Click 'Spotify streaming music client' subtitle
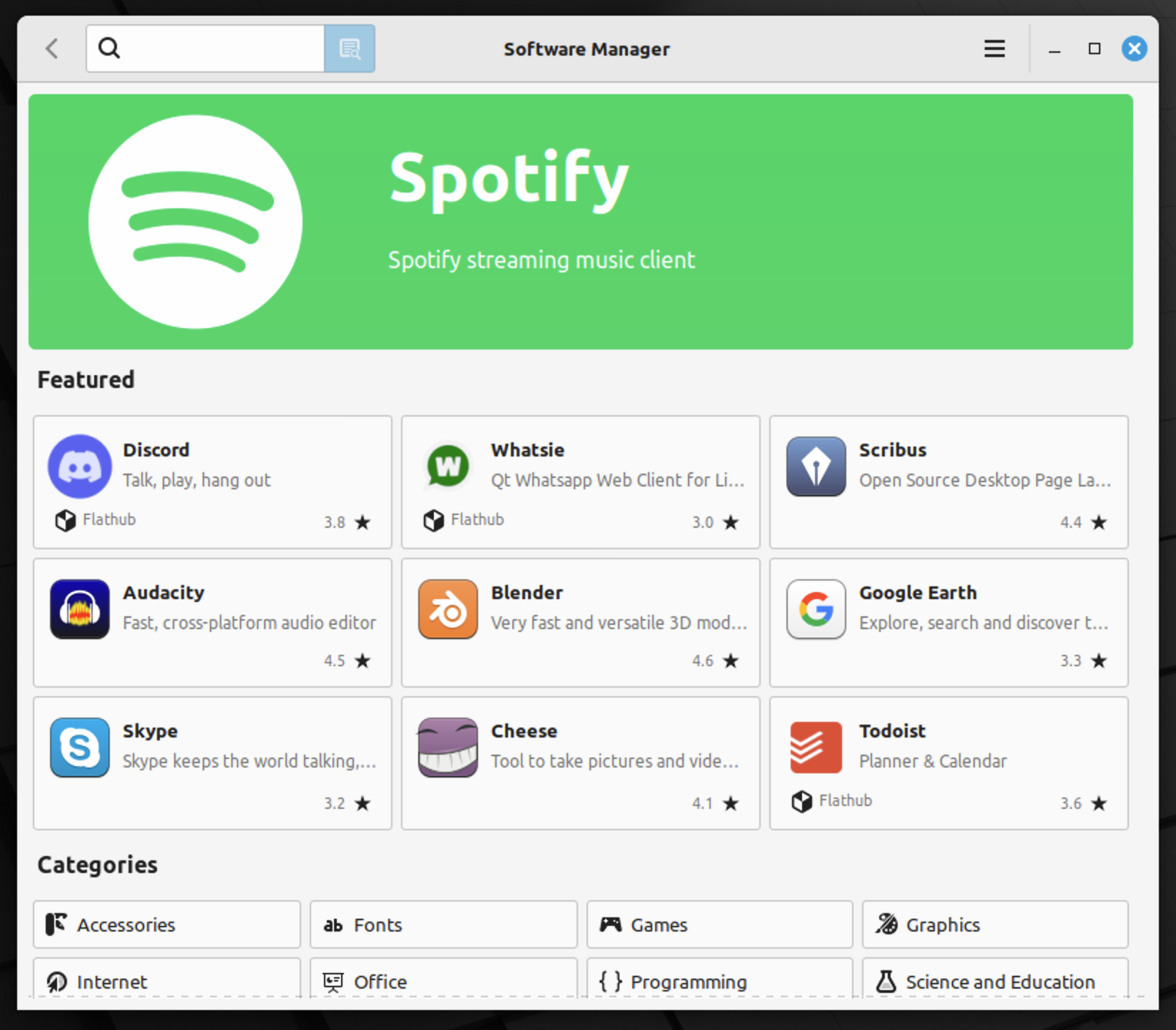The image size is (1176, 1030). tap(542, 260)
